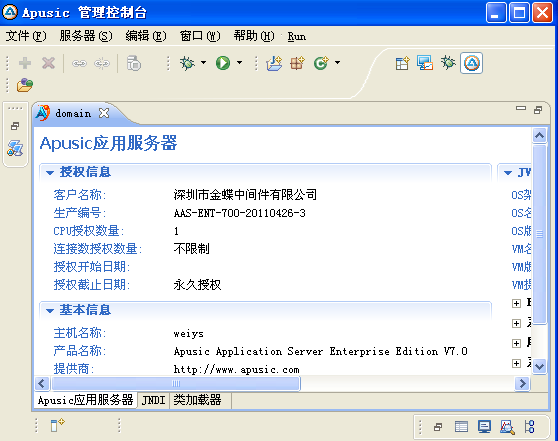Open the 文件(F) menu

(x=26, y=36)
